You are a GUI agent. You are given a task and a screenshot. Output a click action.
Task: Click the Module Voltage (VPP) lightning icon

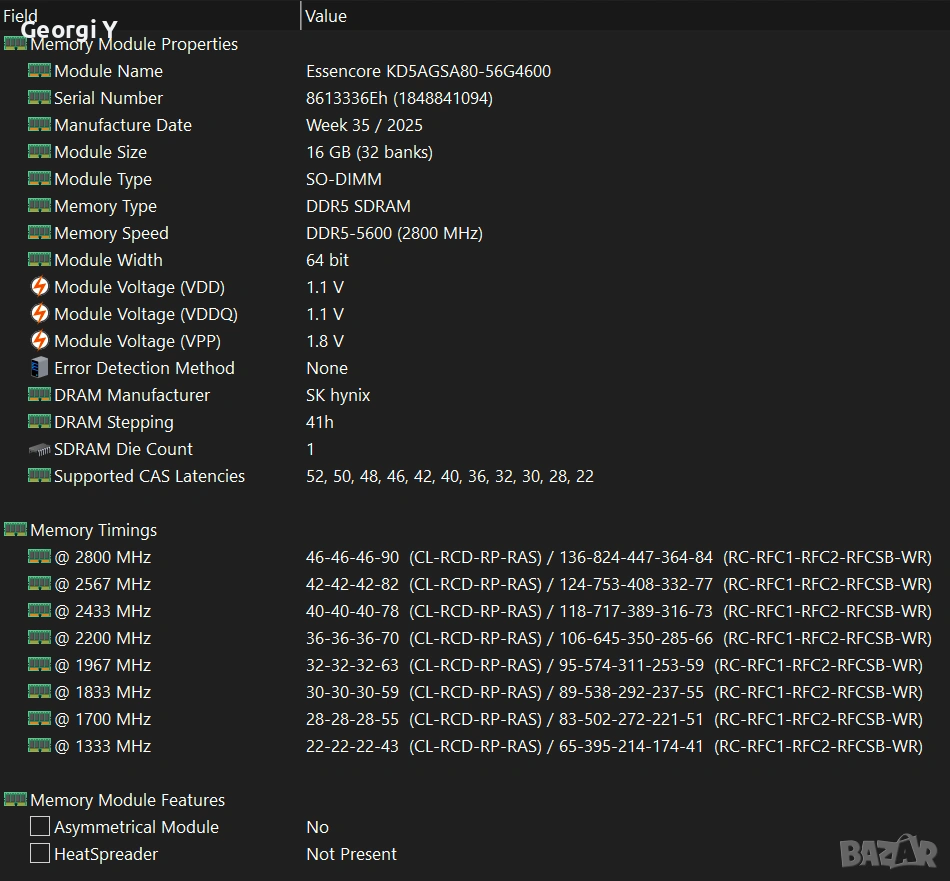[39, 341]
